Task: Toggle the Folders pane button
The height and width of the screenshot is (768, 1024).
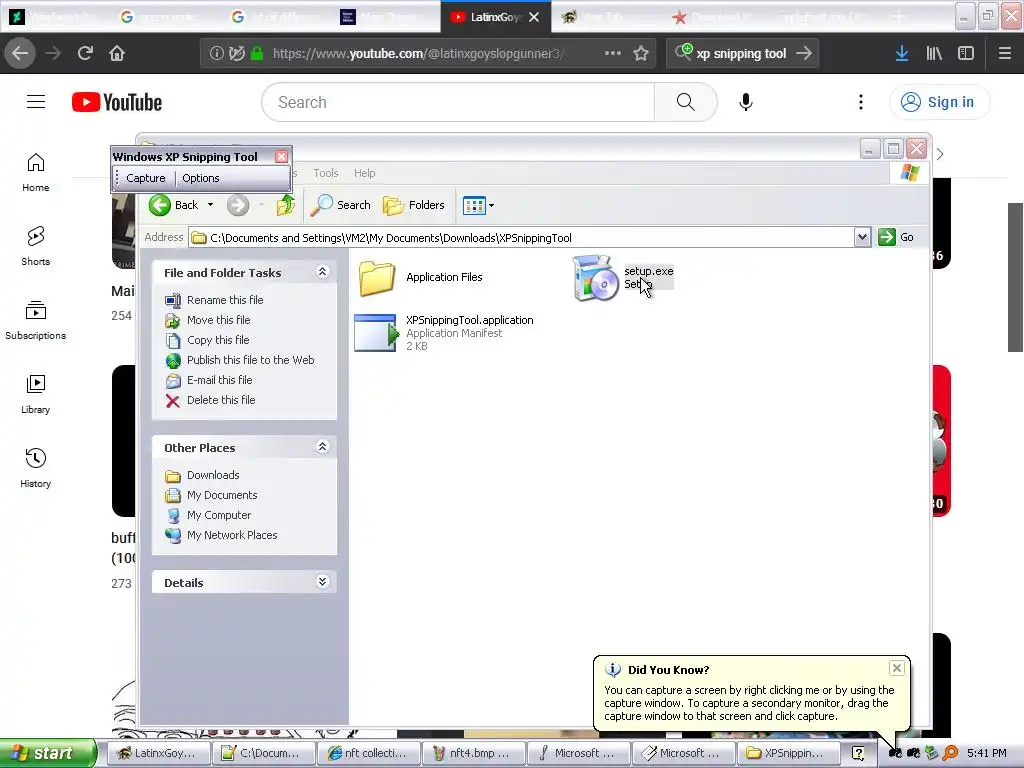Action: pyautogui.click(x=413, y=205)
